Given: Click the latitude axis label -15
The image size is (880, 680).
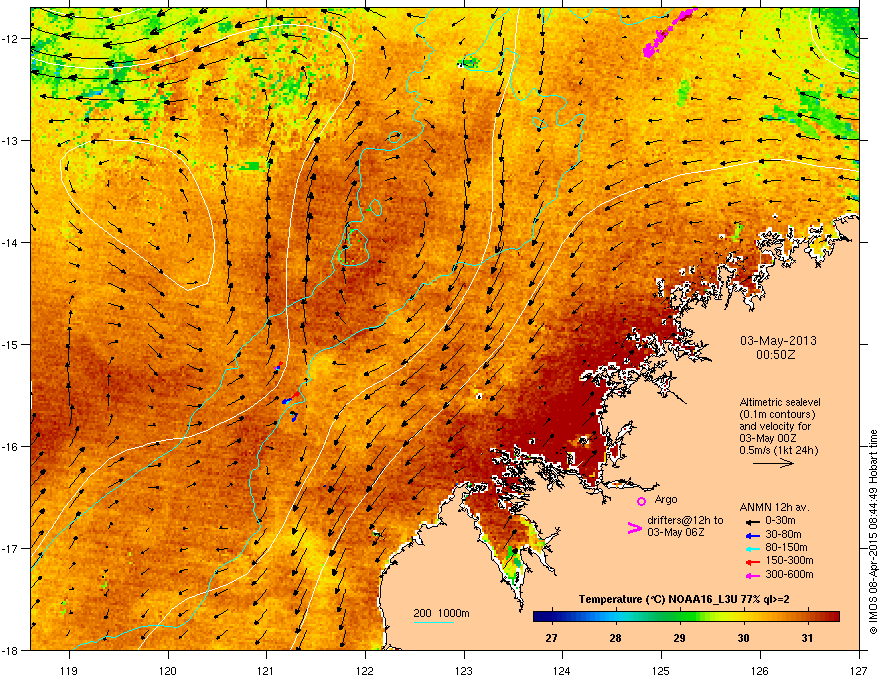Looking at the screenshot, I should (x=10, y=344).
